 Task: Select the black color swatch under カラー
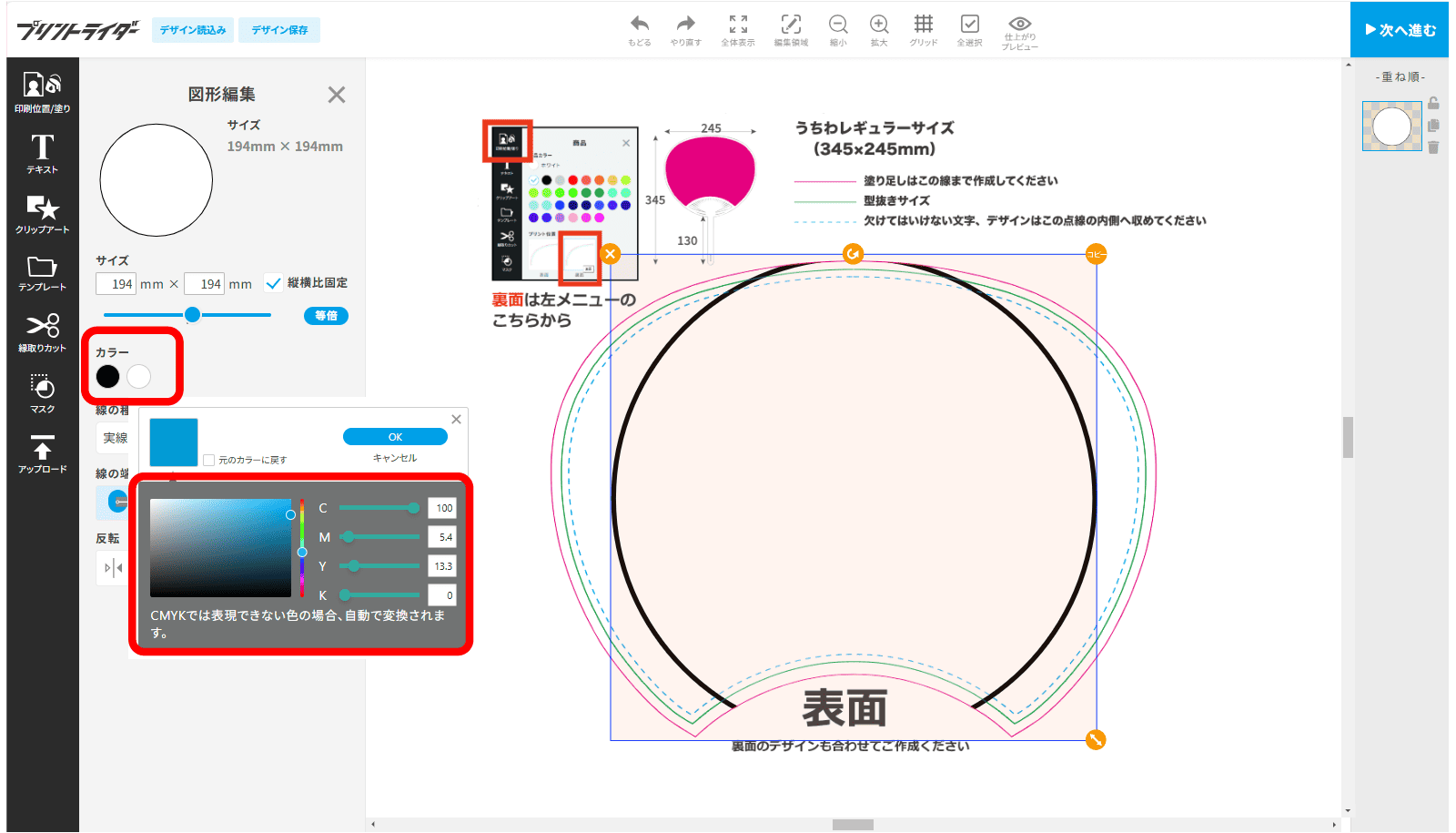(x=107, y=376)
